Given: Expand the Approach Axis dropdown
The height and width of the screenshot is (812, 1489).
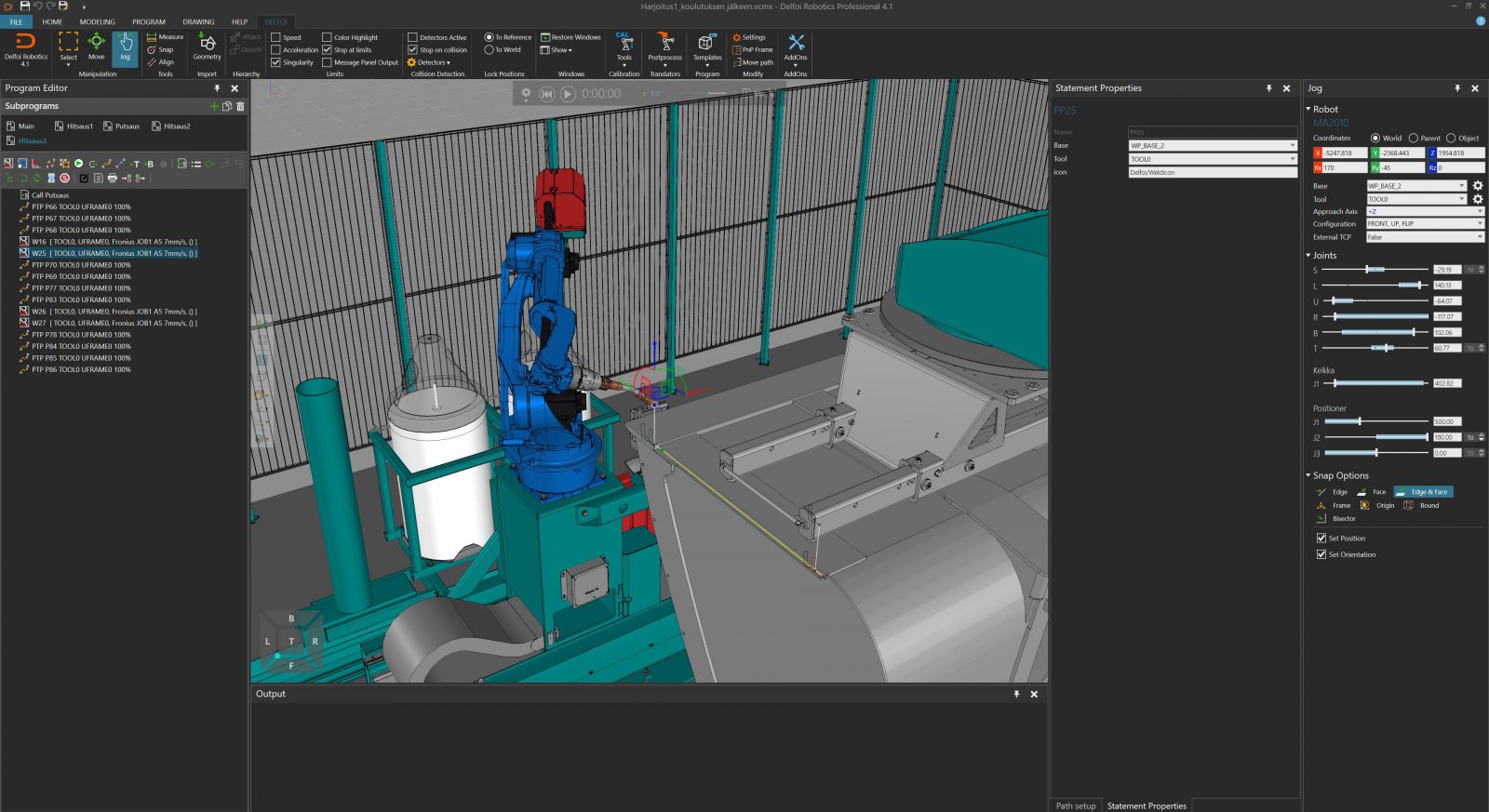Looking at the screenshot, I should tap(1424, 211).
